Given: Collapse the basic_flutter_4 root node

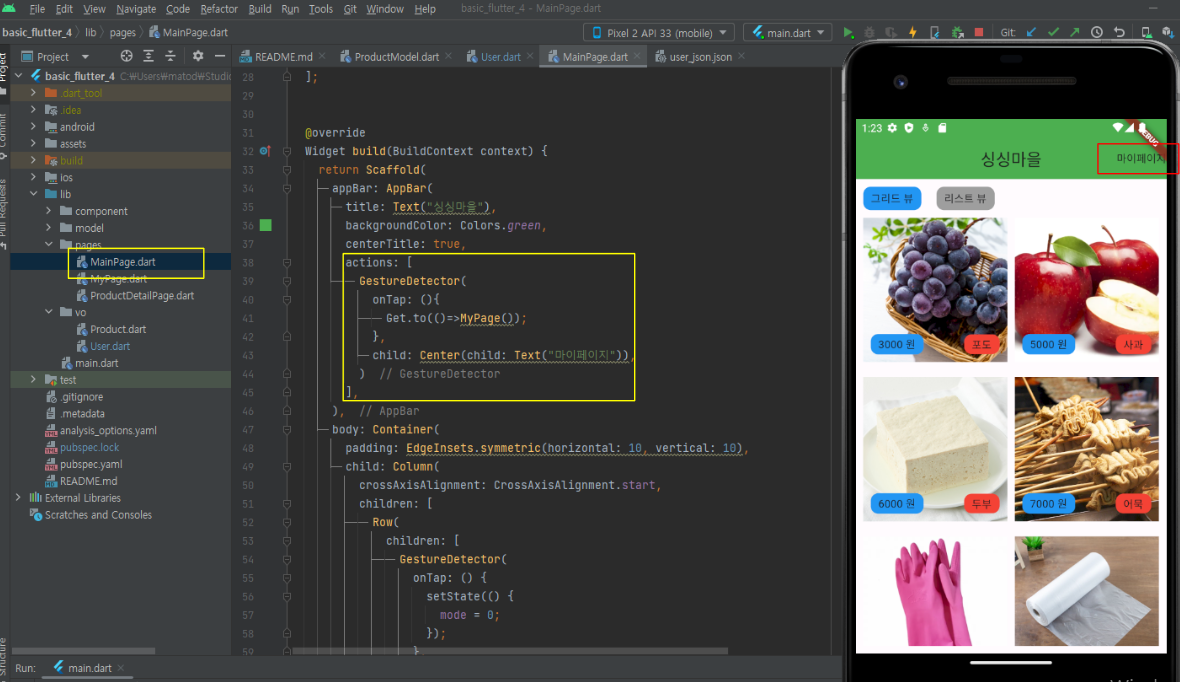Looking at the screenshot, I should 19,76.
